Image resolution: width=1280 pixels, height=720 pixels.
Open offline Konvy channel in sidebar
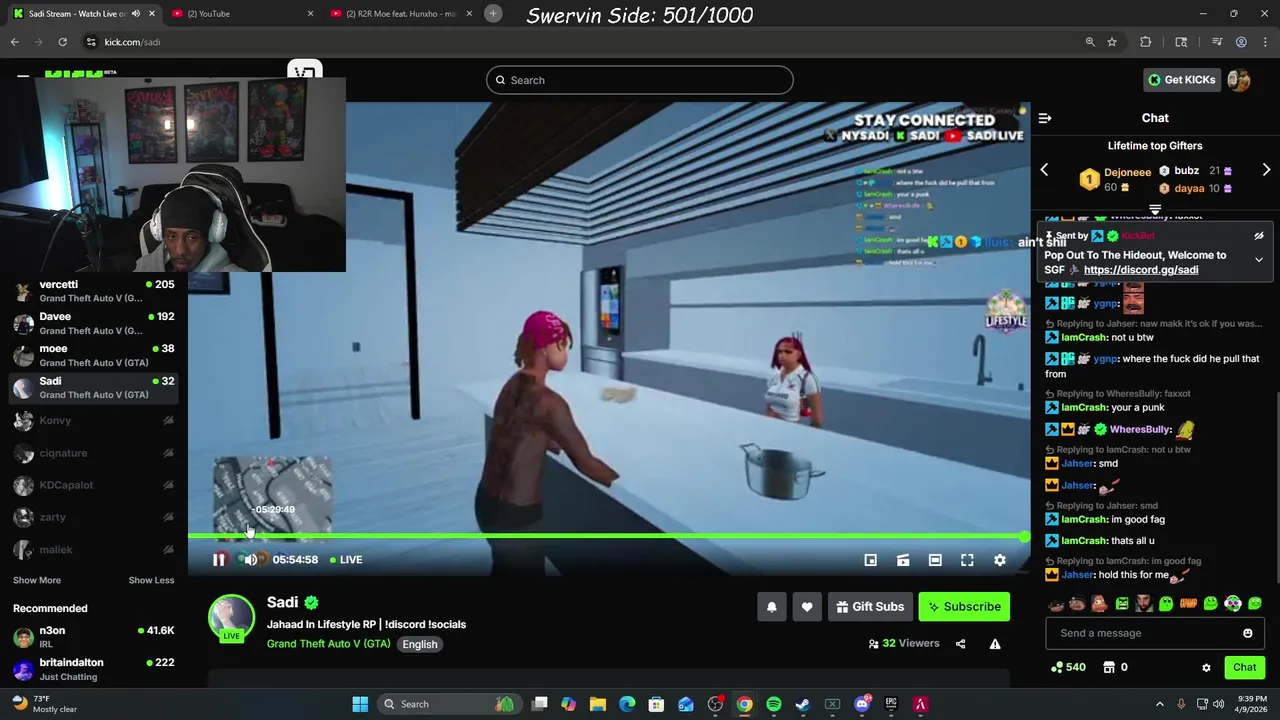click(94, 421)
